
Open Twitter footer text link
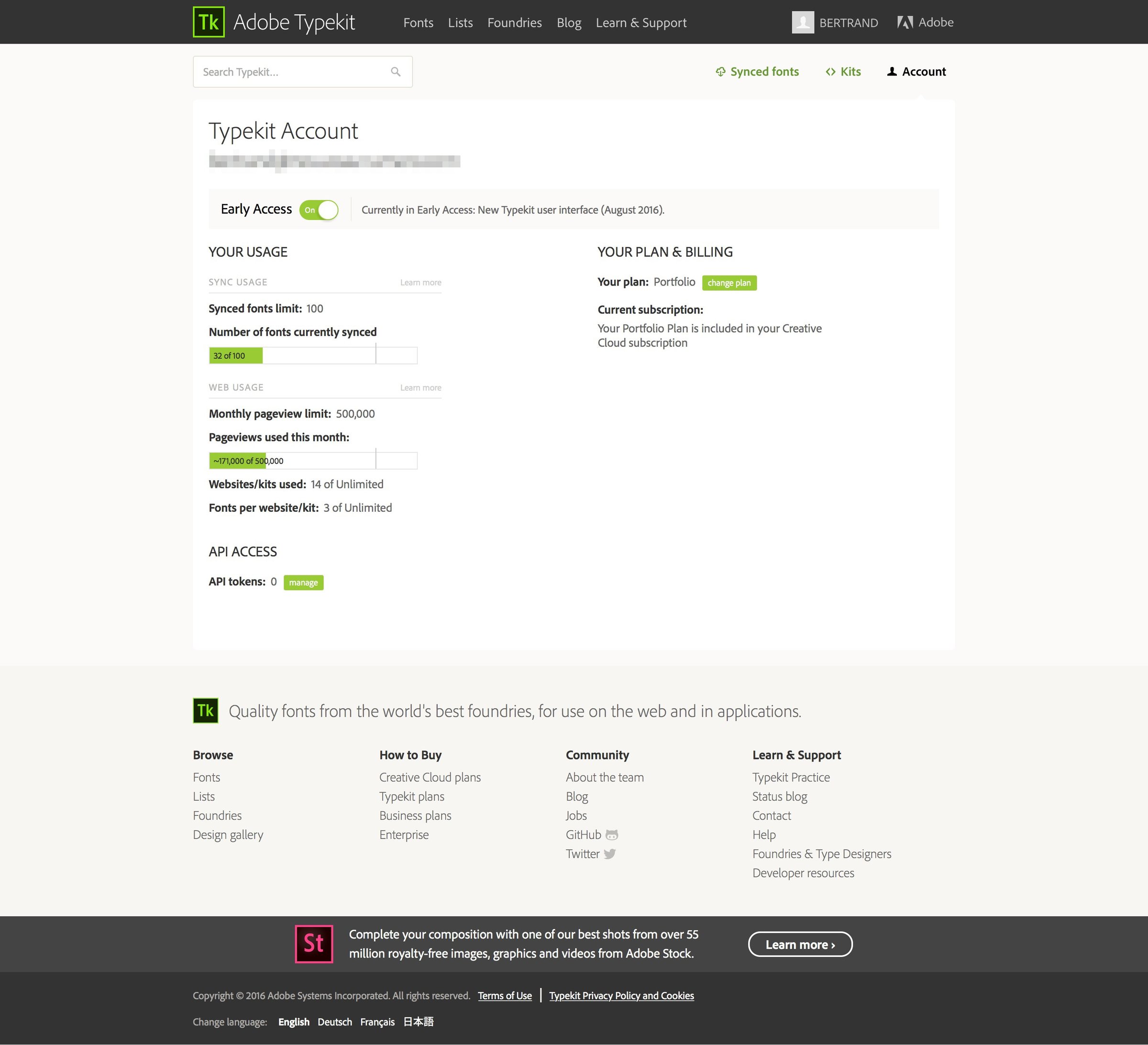(583, 854)
